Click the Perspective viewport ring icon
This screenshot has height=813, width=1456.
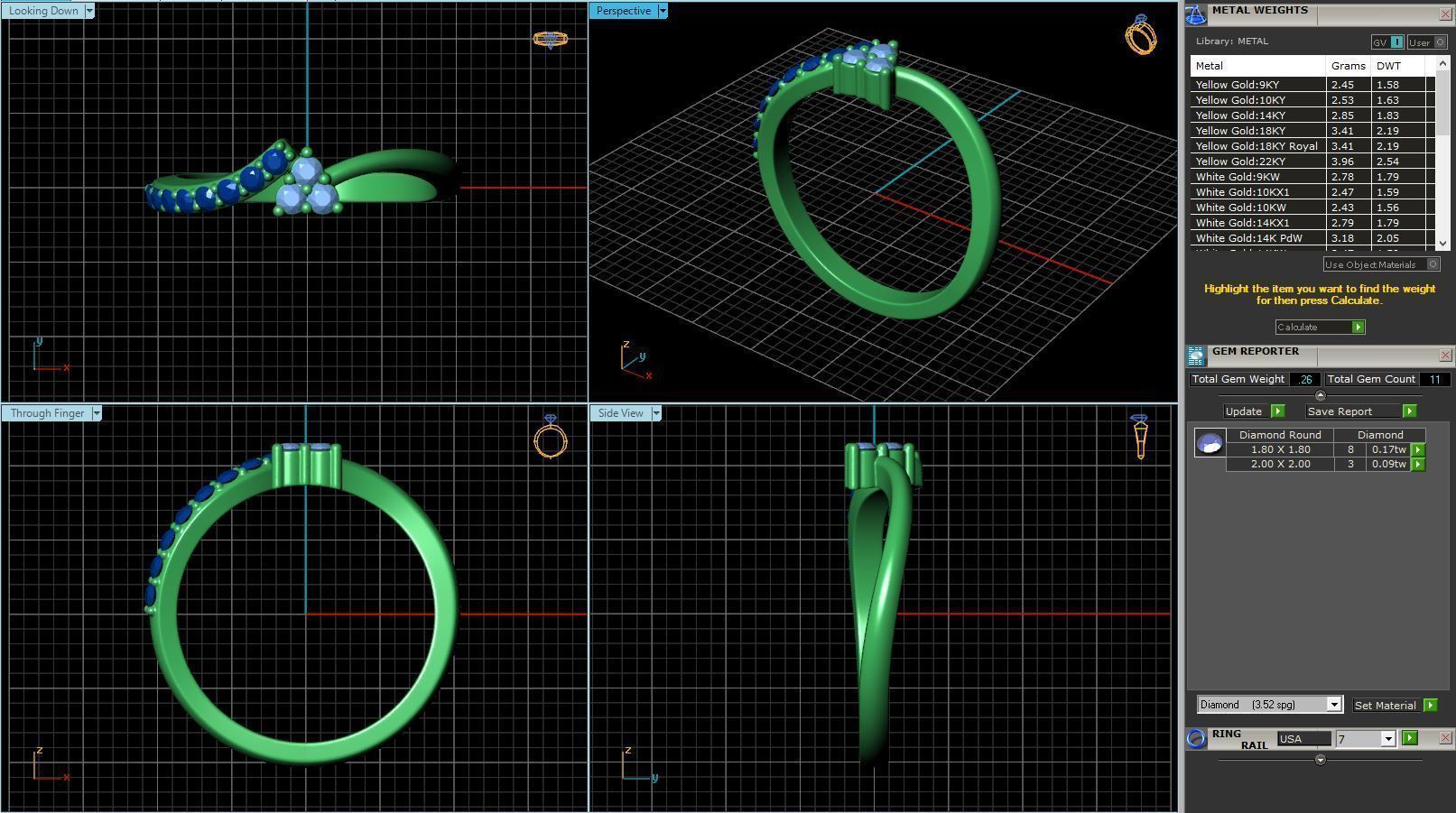pyautogui.click(x=1141, y=34)
